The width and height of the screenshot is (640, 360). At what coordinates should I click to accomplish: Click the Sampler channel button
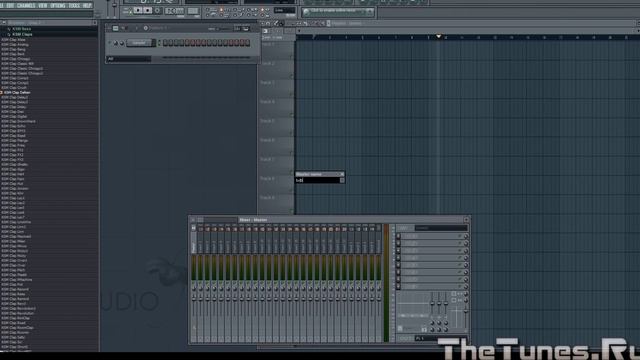tap(139, 42)
